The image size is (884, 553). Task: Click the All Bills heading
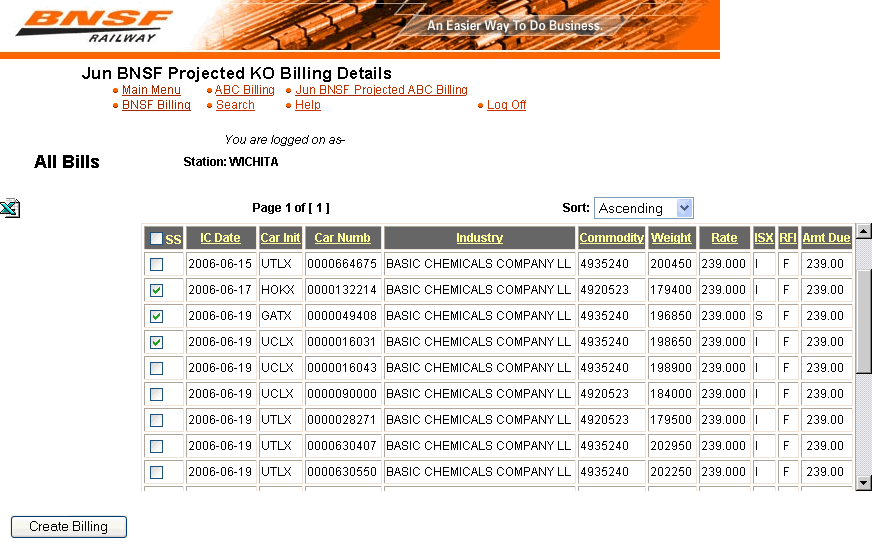pos(67,162)
